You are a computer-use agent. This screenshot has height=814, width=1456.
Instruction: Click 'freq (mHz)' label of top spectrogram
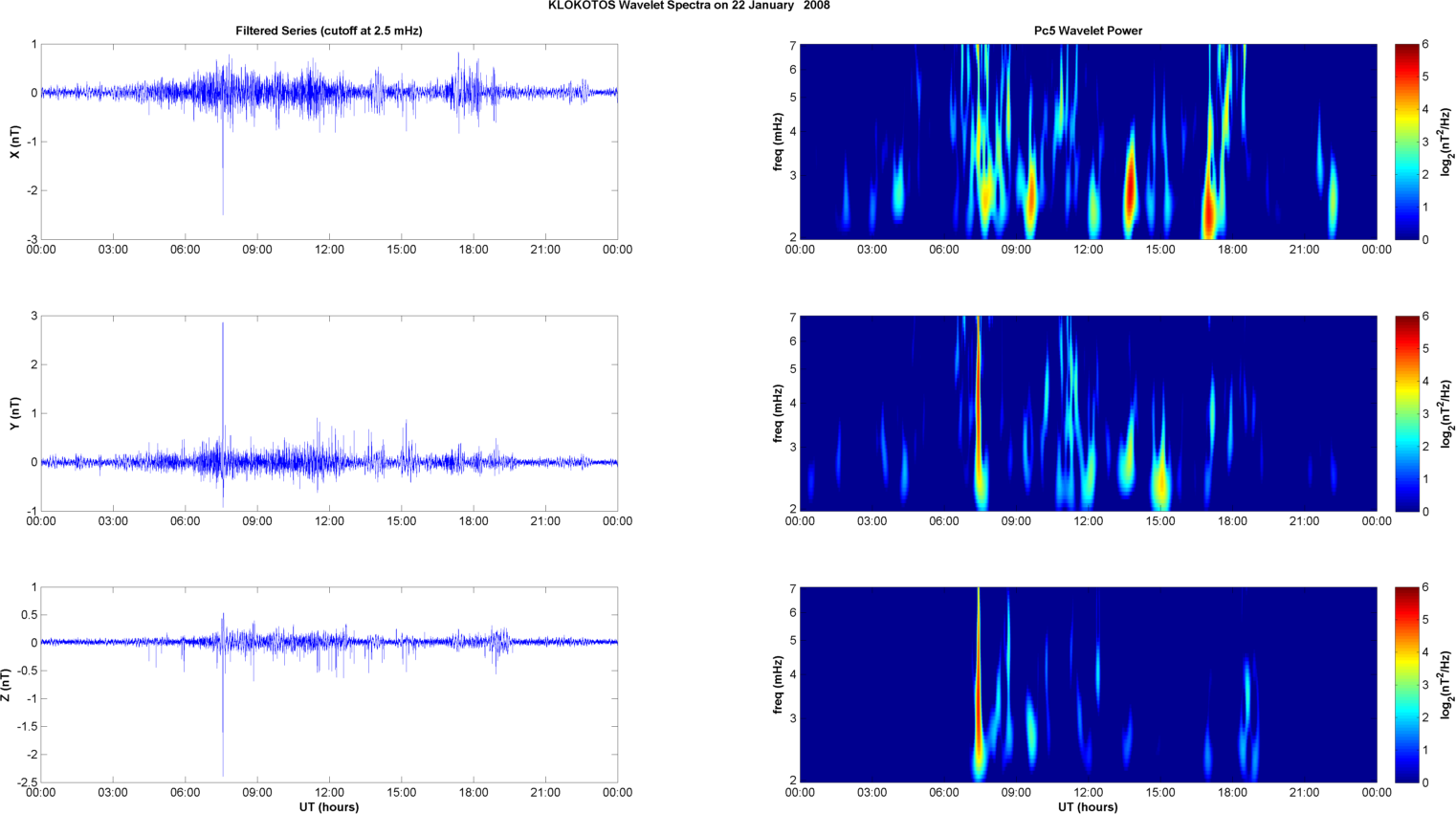(x=779, y=142)
